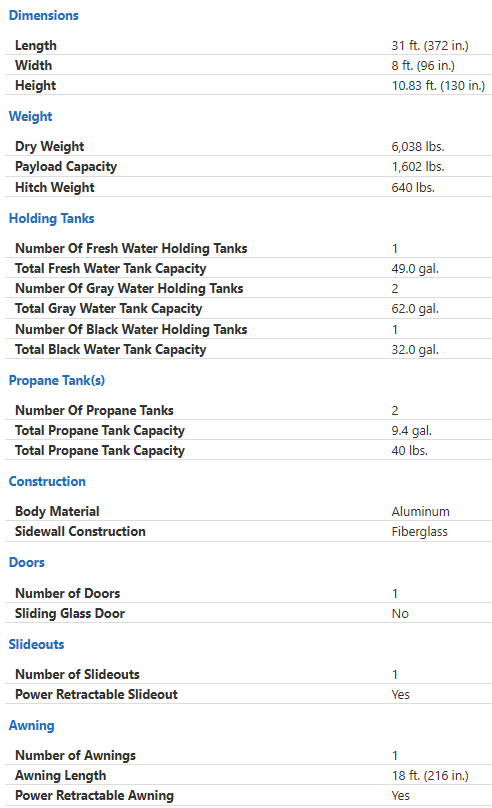492x808 pixels.
Task: Select the Dry Weight value 6,038 lbs.
Action: coord(418,146)
